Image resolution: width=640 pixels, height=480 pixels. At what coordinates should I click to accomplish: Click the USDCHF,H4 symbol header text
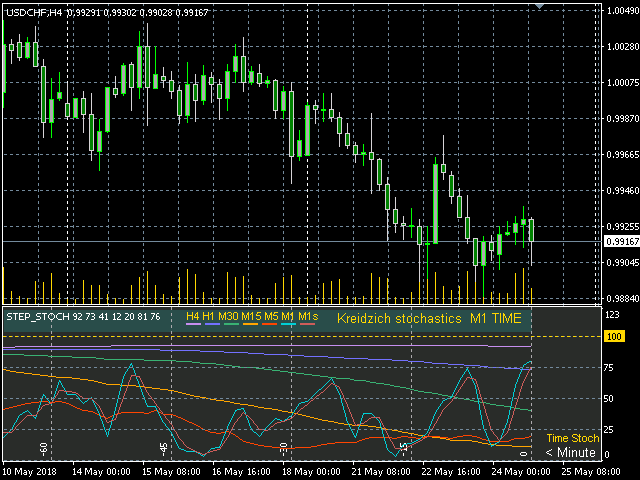(33, 9)
